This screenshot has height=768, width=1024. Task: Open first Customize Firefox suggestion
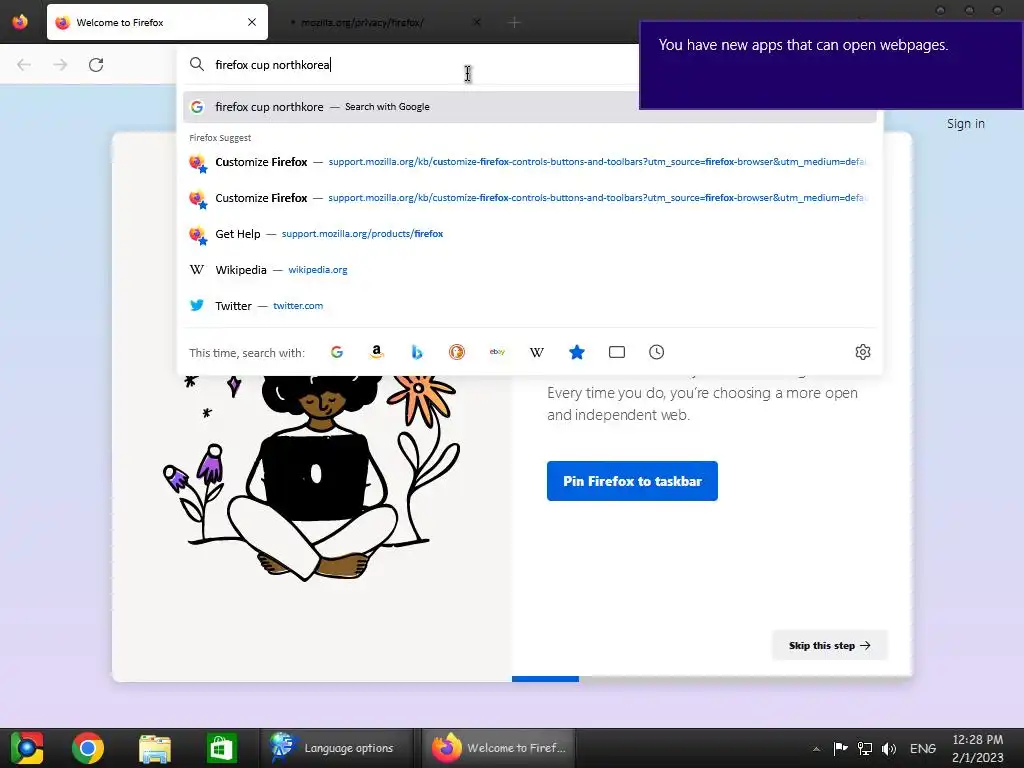click(x=530, y=162)
